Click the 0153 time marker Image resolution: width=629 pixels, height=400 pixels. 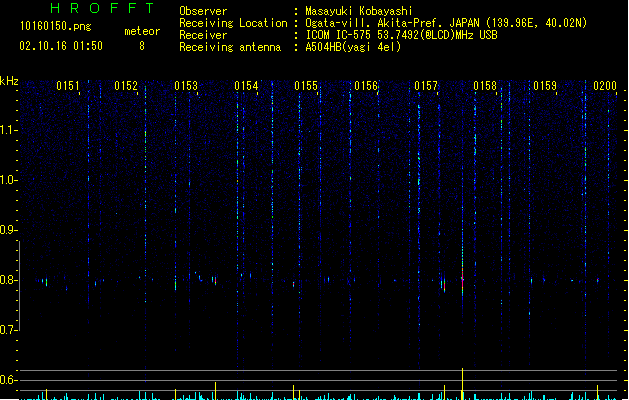click(186, 86)
